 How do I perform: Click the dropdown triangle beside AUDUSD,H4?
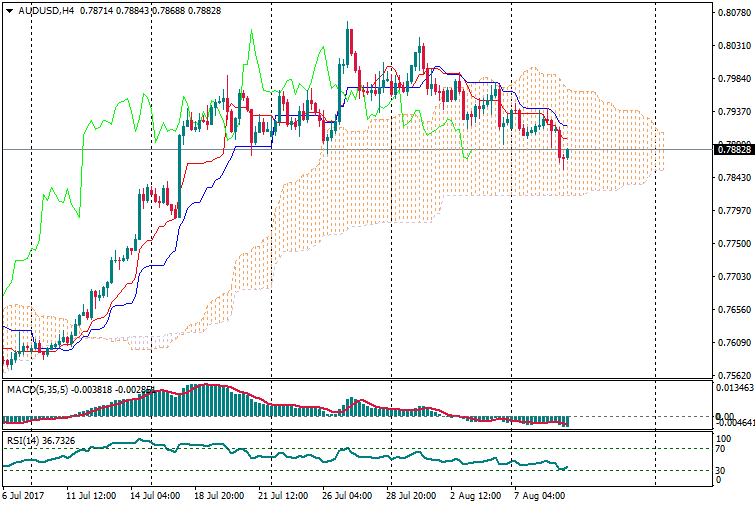(9, 11)
